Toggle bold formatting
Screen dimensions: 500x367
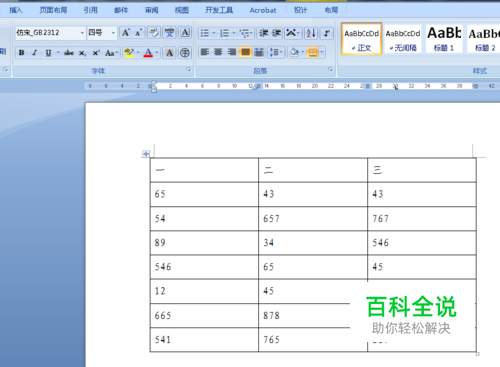(x=22, y=53)
